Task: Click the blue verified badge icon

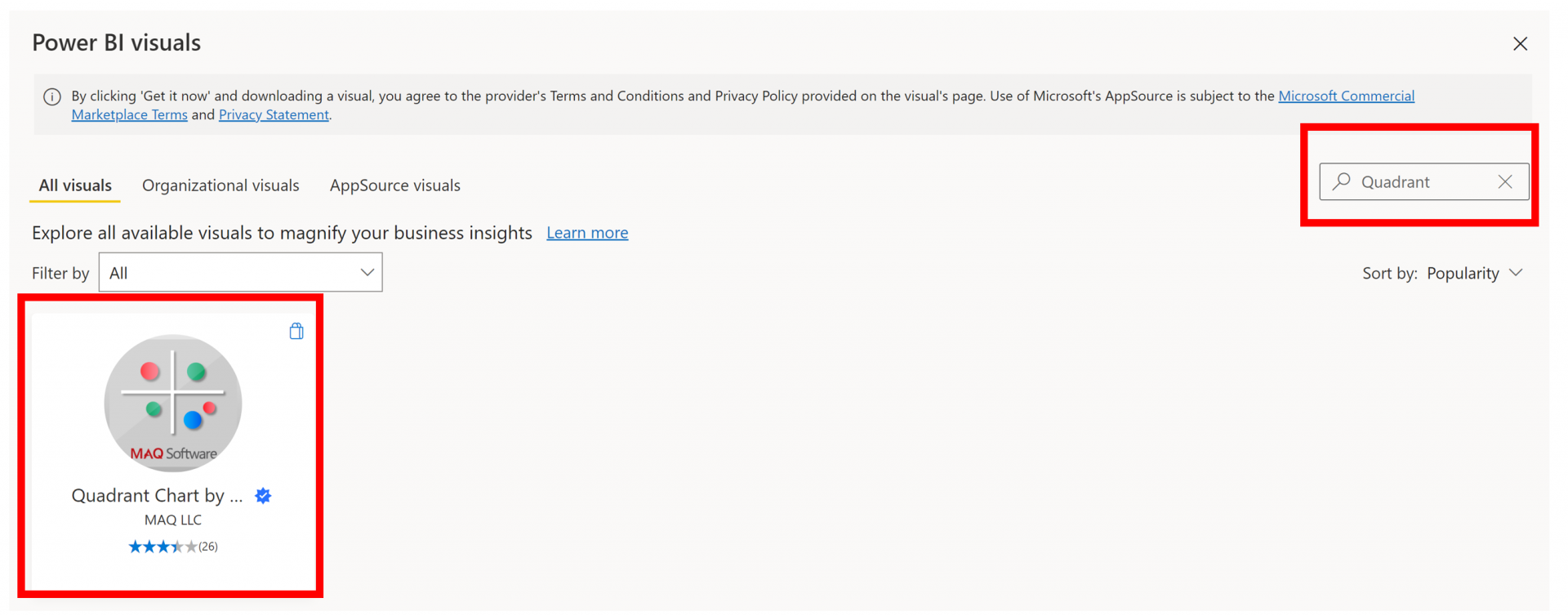Action: point(263,496)
